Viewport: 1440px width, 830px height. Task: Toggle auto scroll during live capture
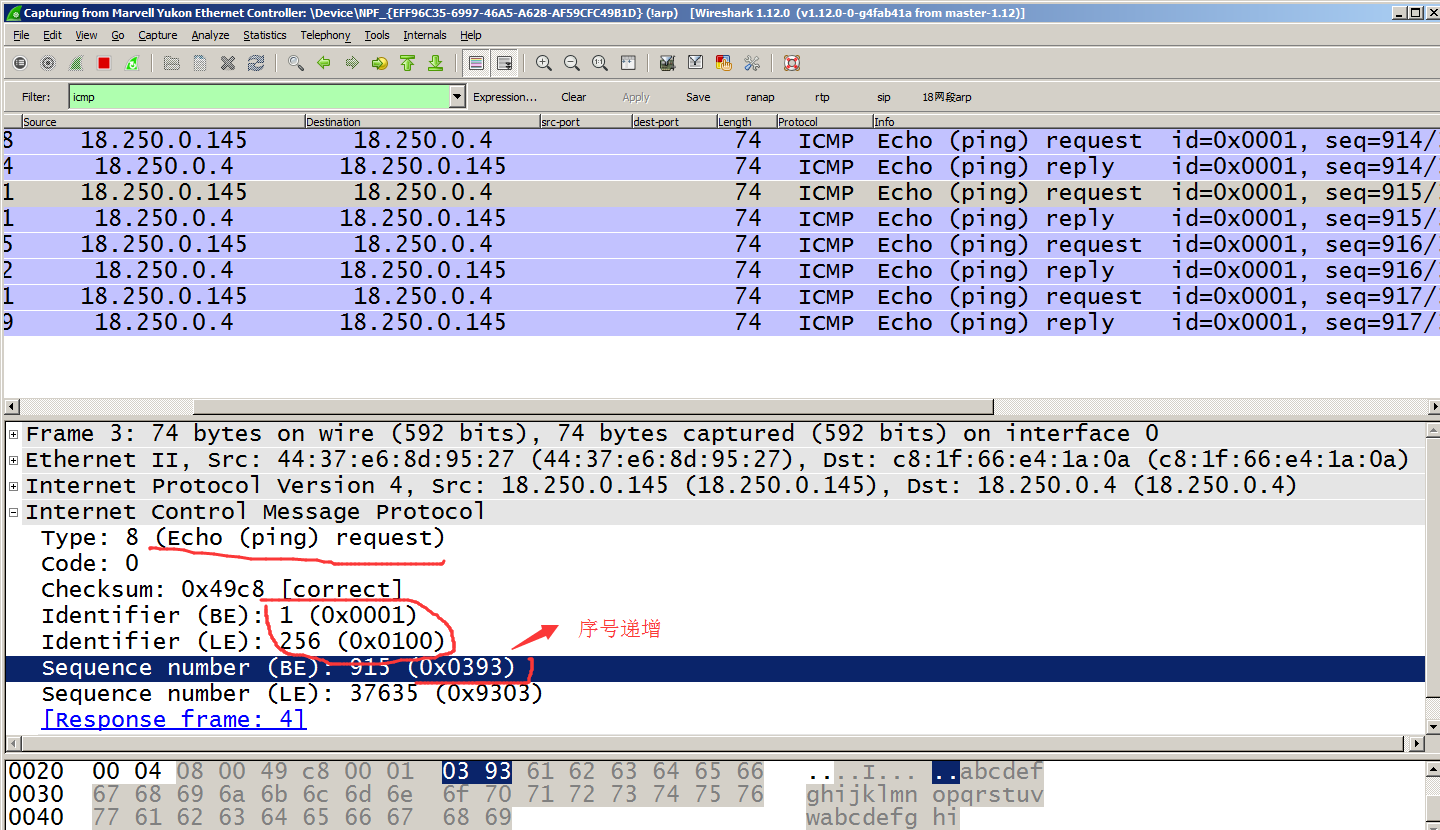505,63
